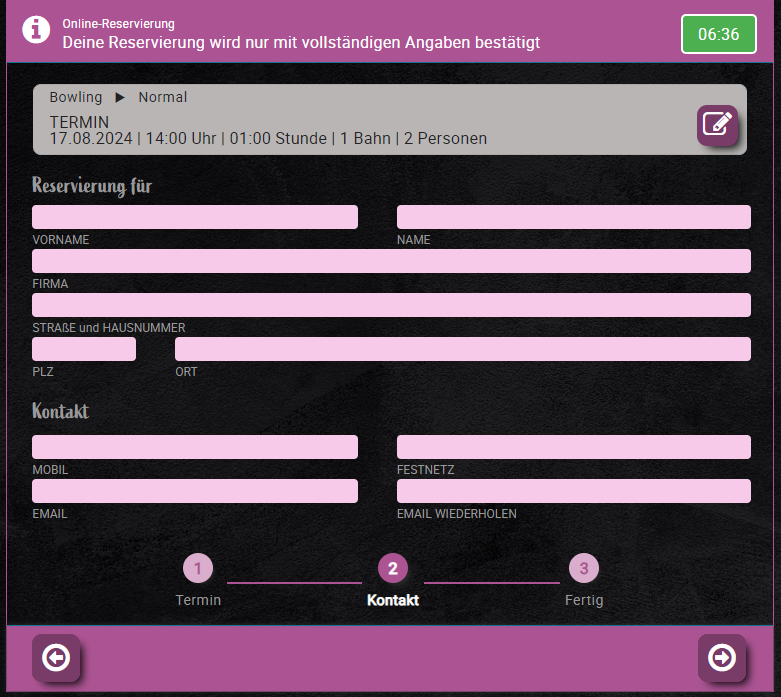The height and width of the screenshot is (697, 781).
Task: Click the Name input field
Action: click(573, 217)
